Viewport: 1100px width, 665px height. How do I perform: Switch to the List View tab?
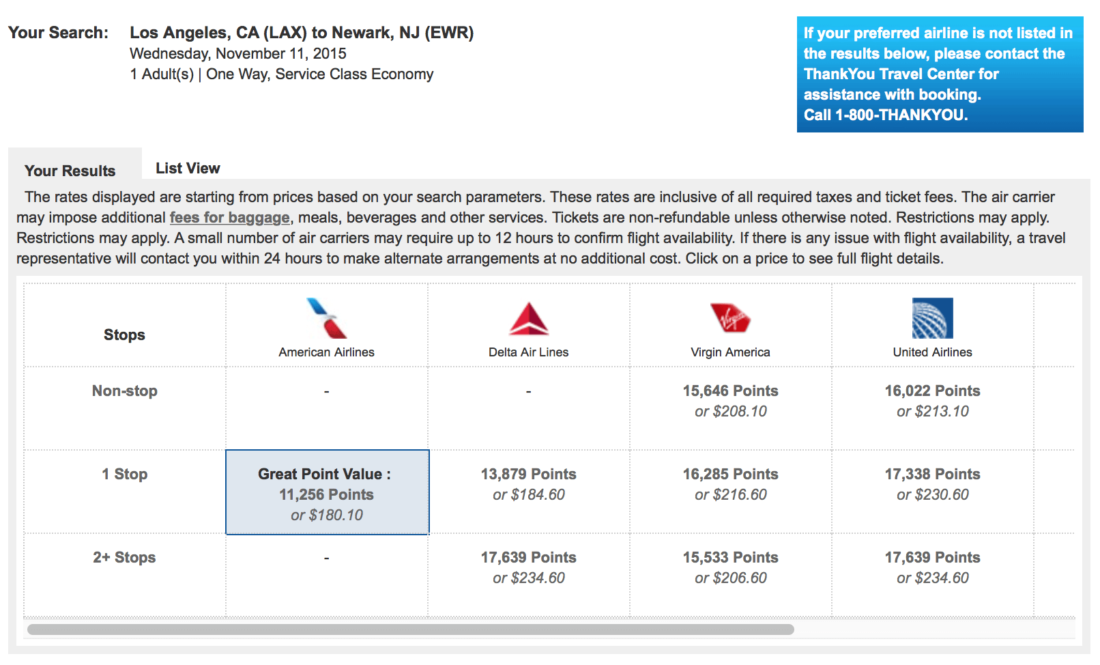click(187, 168)
